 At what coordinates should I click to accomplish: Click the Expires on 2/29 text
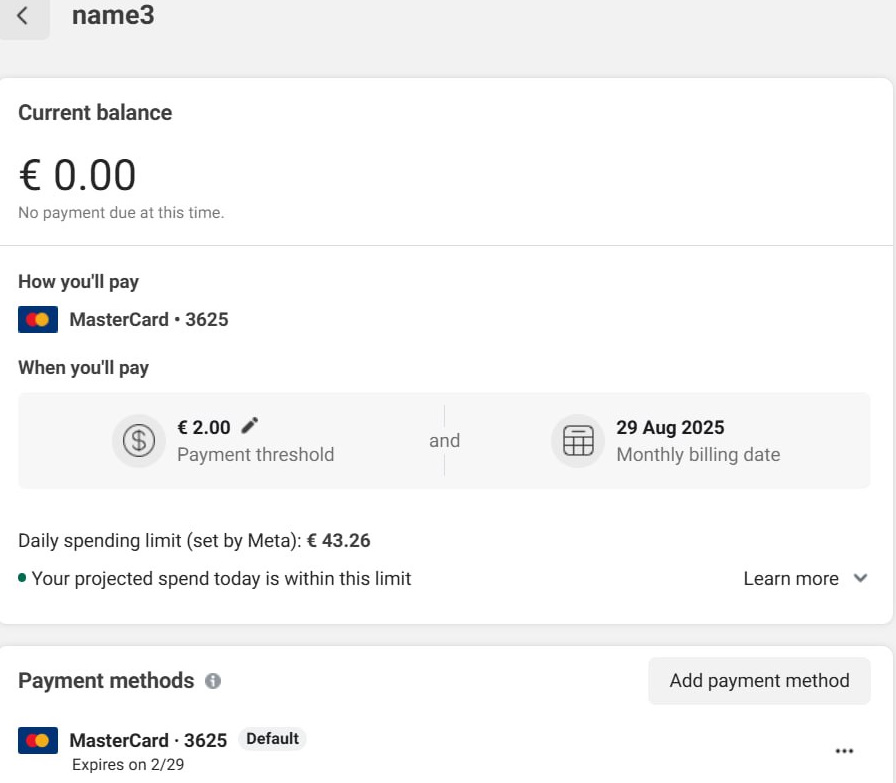click(128, 765)
